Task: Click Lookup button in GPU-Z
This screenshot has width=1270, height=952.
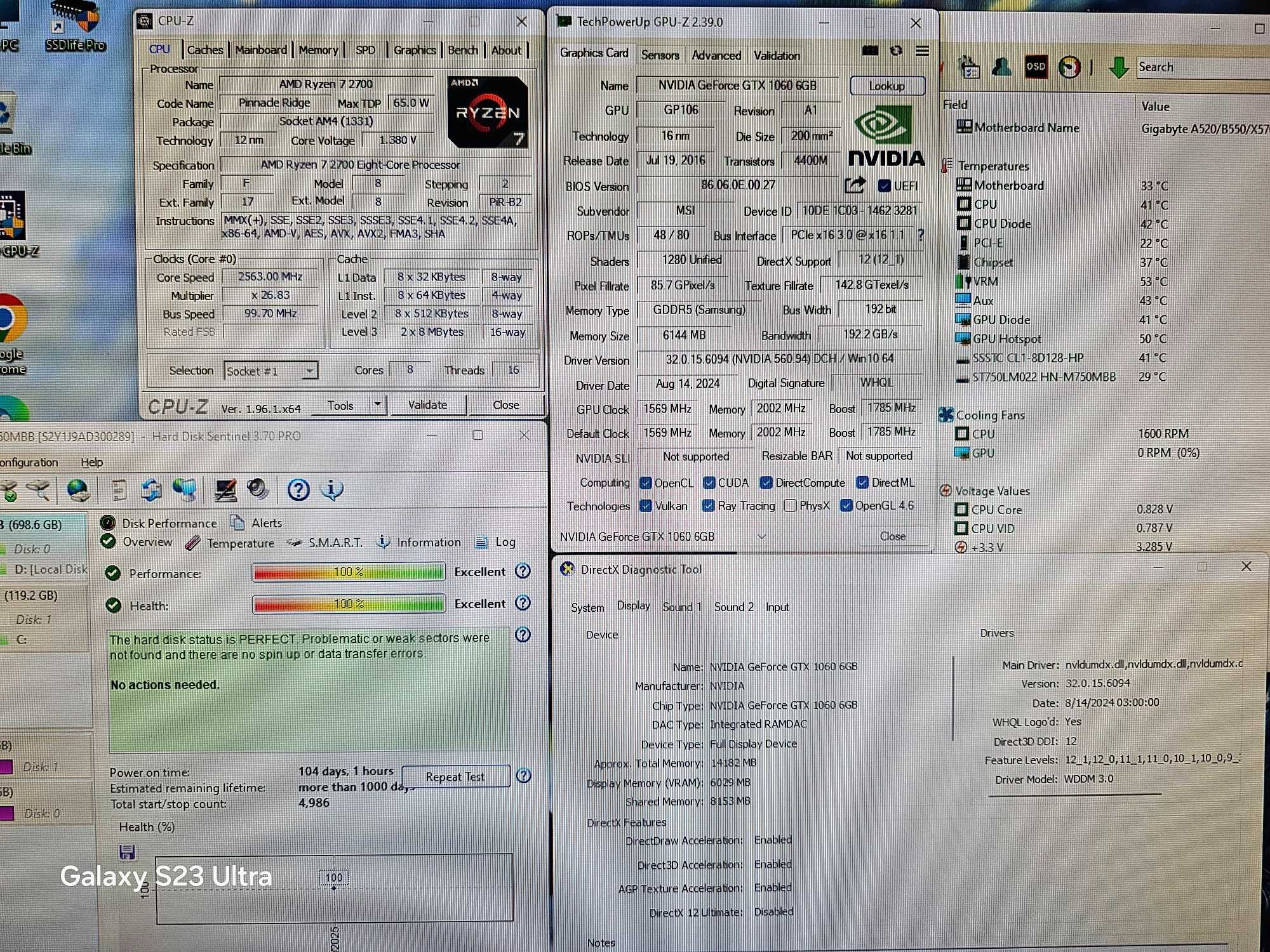Action: (887, 86)
